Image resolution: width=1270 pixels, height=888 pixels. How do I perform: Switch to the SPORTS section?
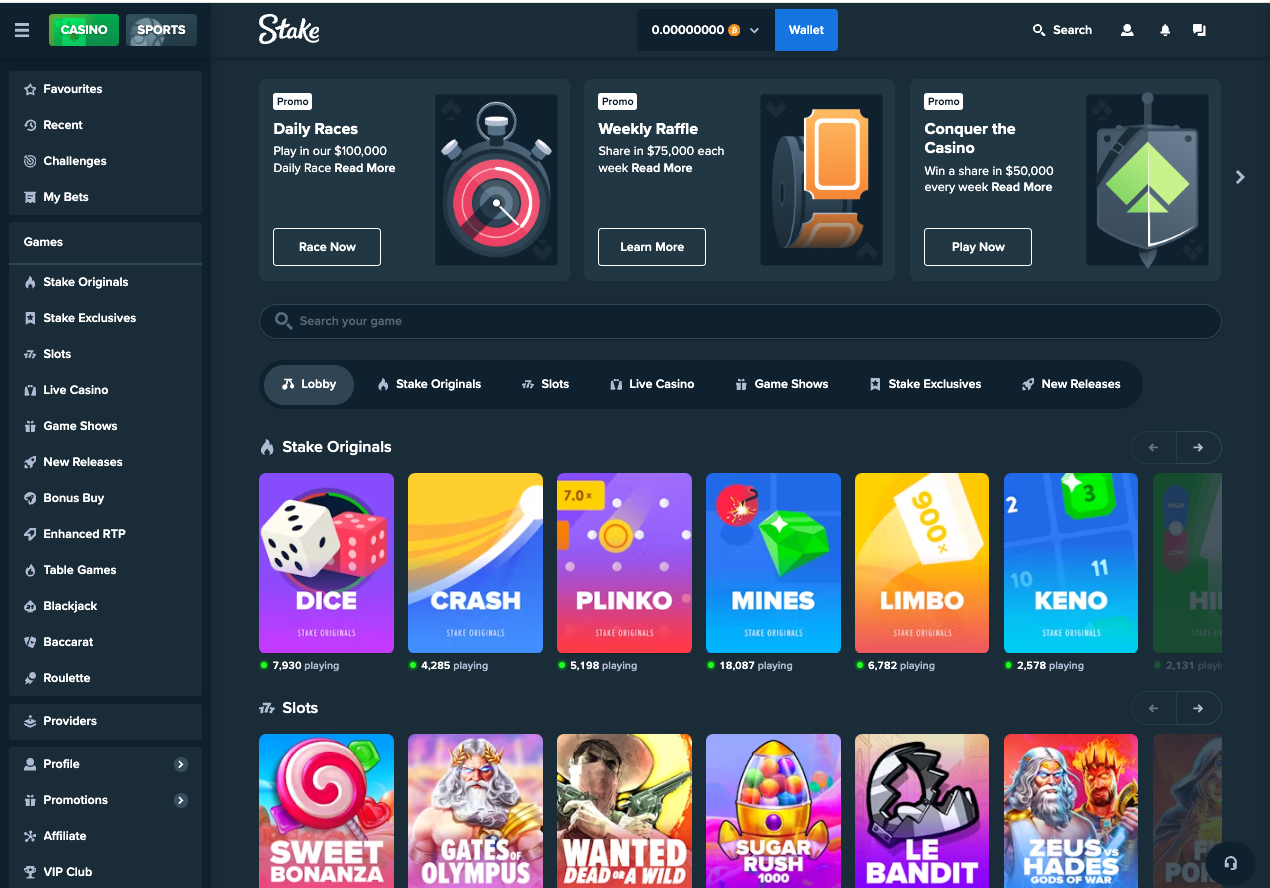tap(161, 30)
